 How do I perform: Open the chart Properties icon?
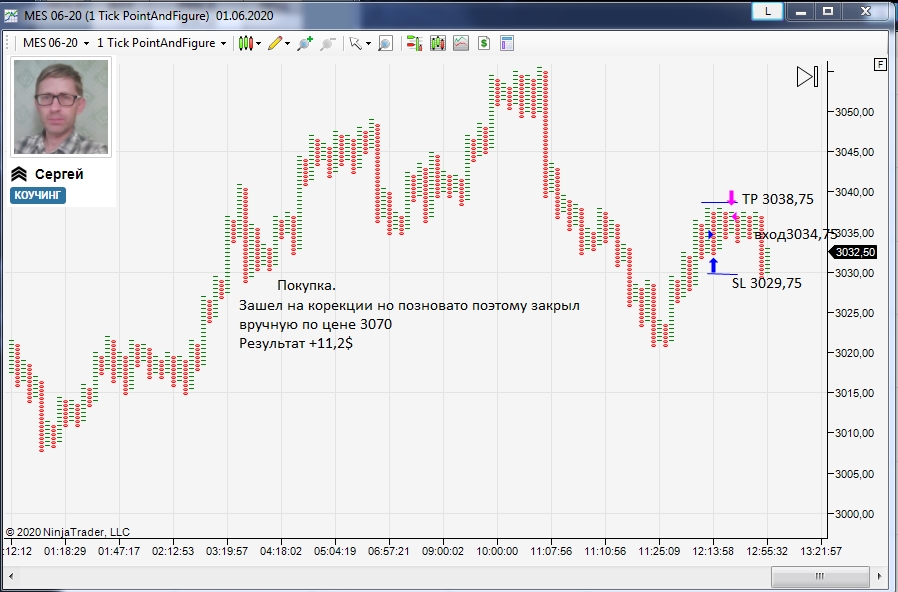pyautogui.click(x=507, y=43)
